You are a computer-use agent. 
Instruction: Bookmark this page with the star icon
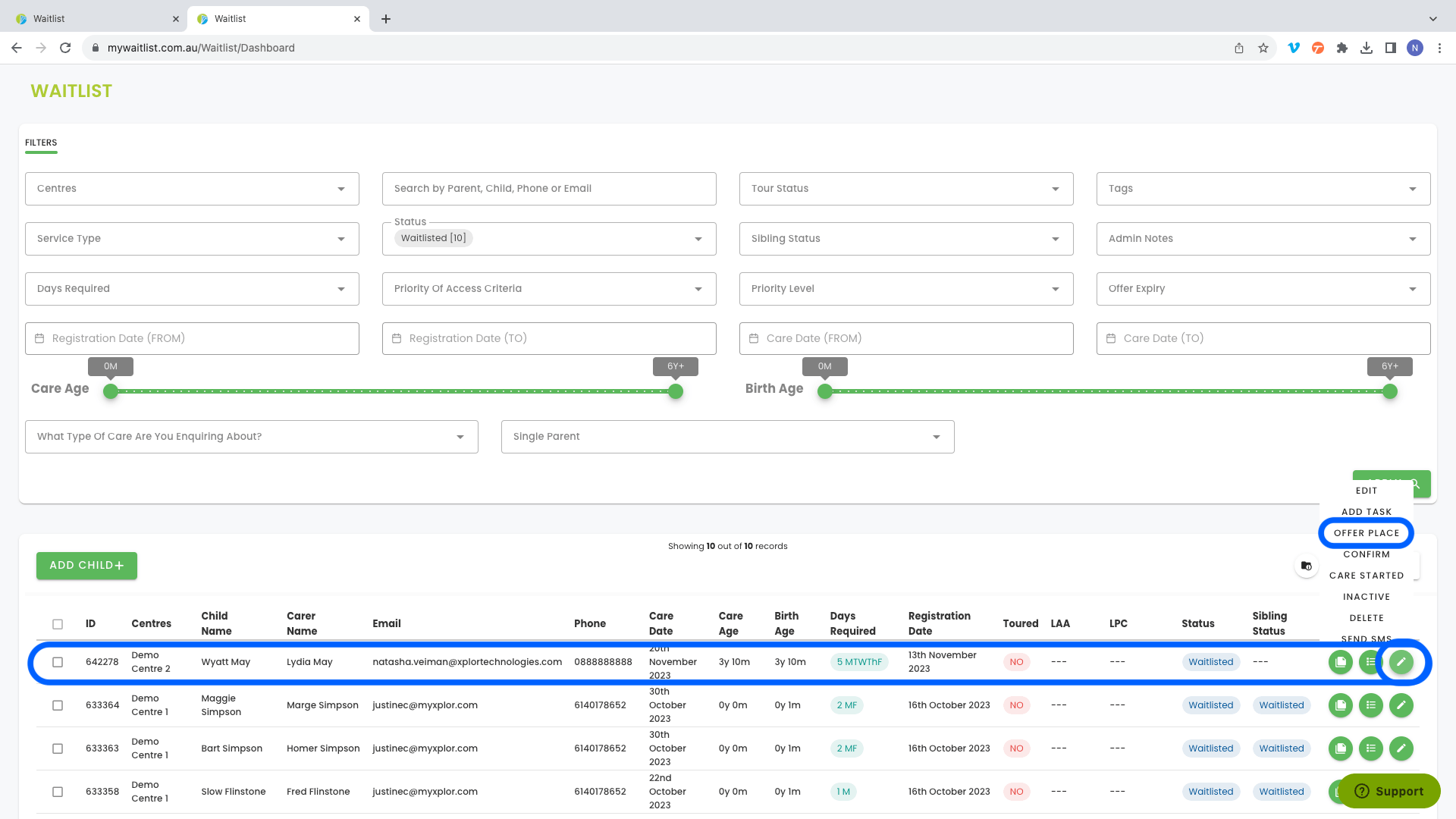coord(1263,48)
